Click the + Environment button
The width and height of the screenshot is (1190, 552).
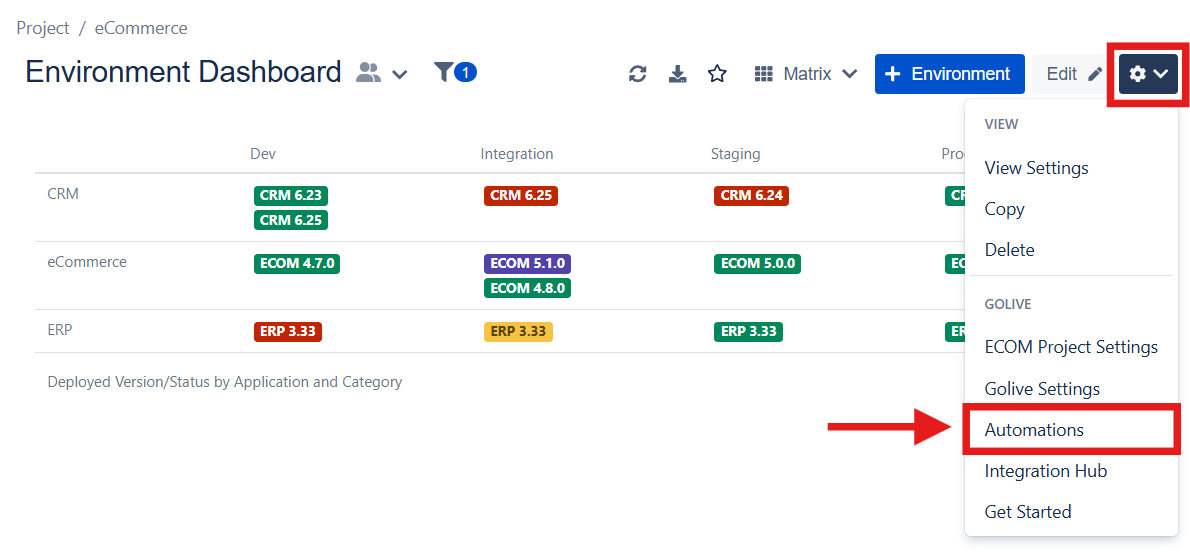(949, 74)
